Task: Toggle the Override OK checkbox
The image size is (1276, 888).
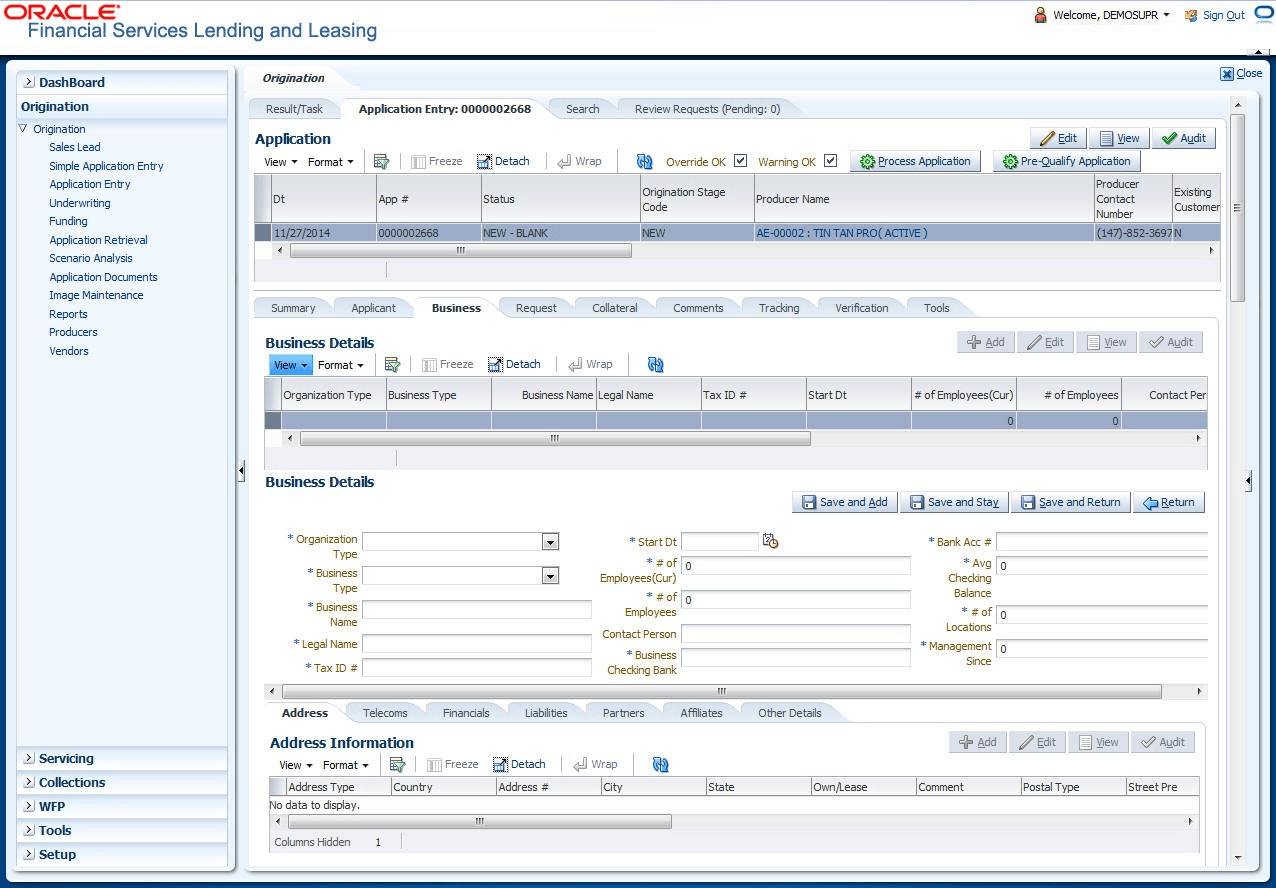Action: point(740,161)
